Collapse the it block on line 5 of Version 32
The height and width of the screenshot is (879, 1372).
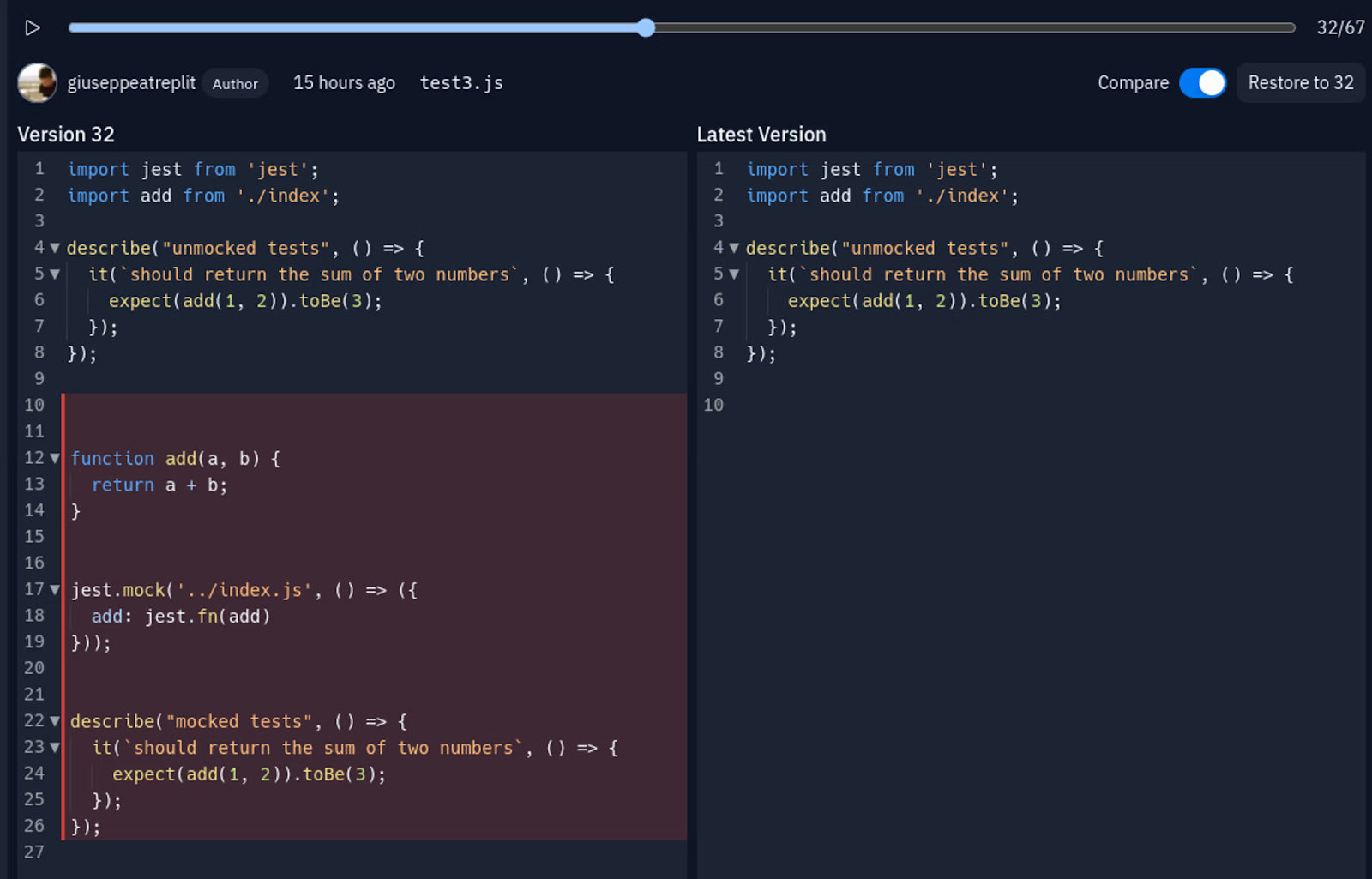pyautogui.click(x=53, y=274)
